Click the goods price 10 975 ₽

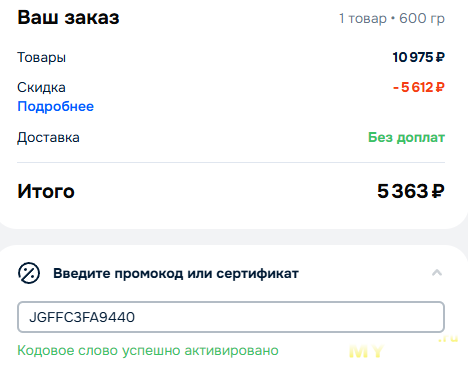[x=419, y=57]
